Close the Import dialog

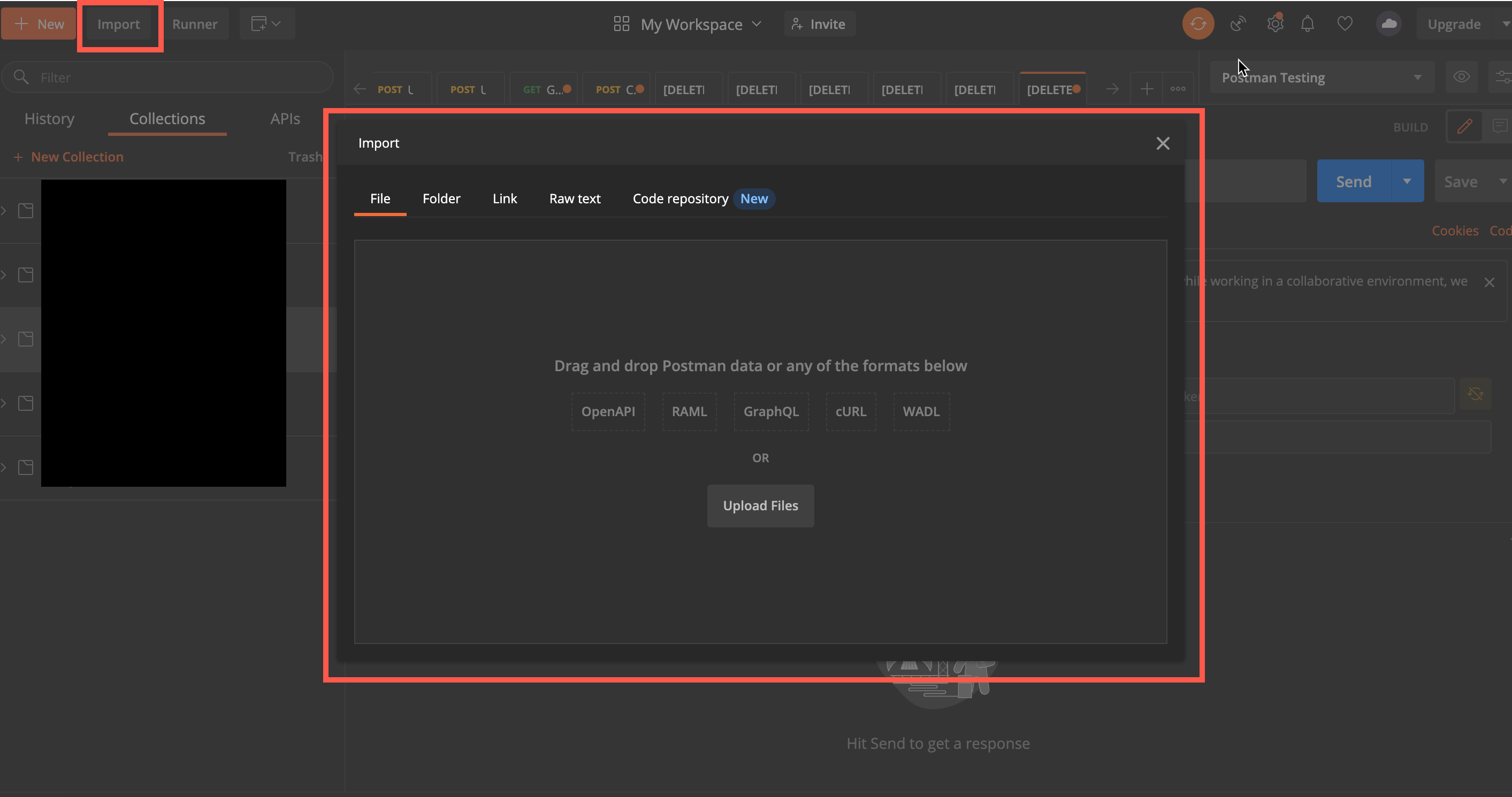click(1163, 143)
